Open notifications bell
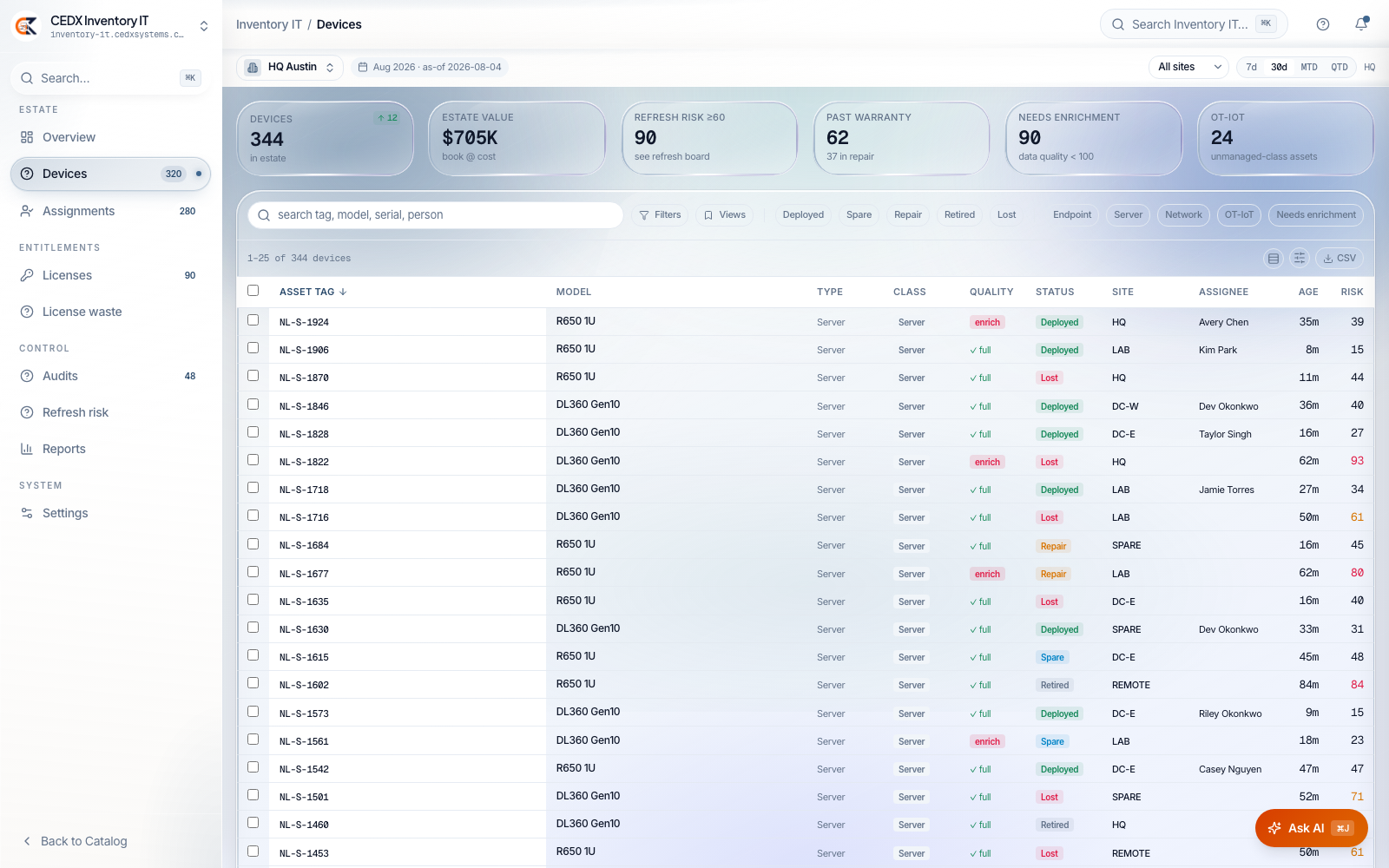This screenshot has width=1389, height=868. [1361, 24]
